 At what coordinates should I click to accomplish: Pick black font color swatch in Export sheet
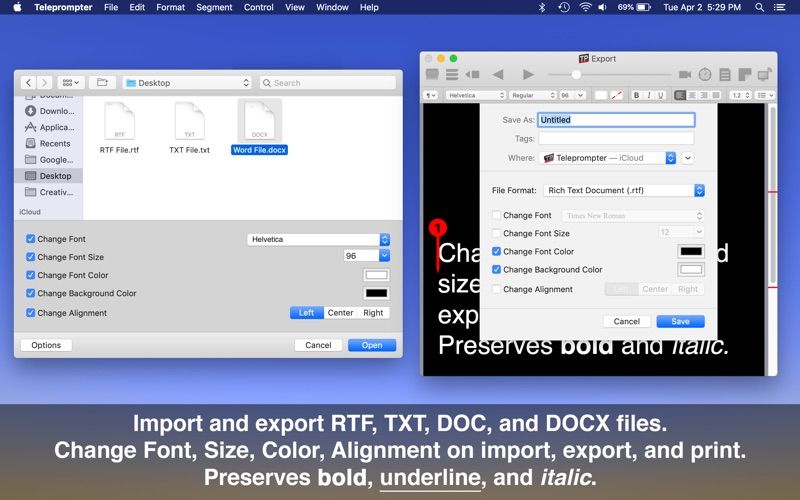691,252
